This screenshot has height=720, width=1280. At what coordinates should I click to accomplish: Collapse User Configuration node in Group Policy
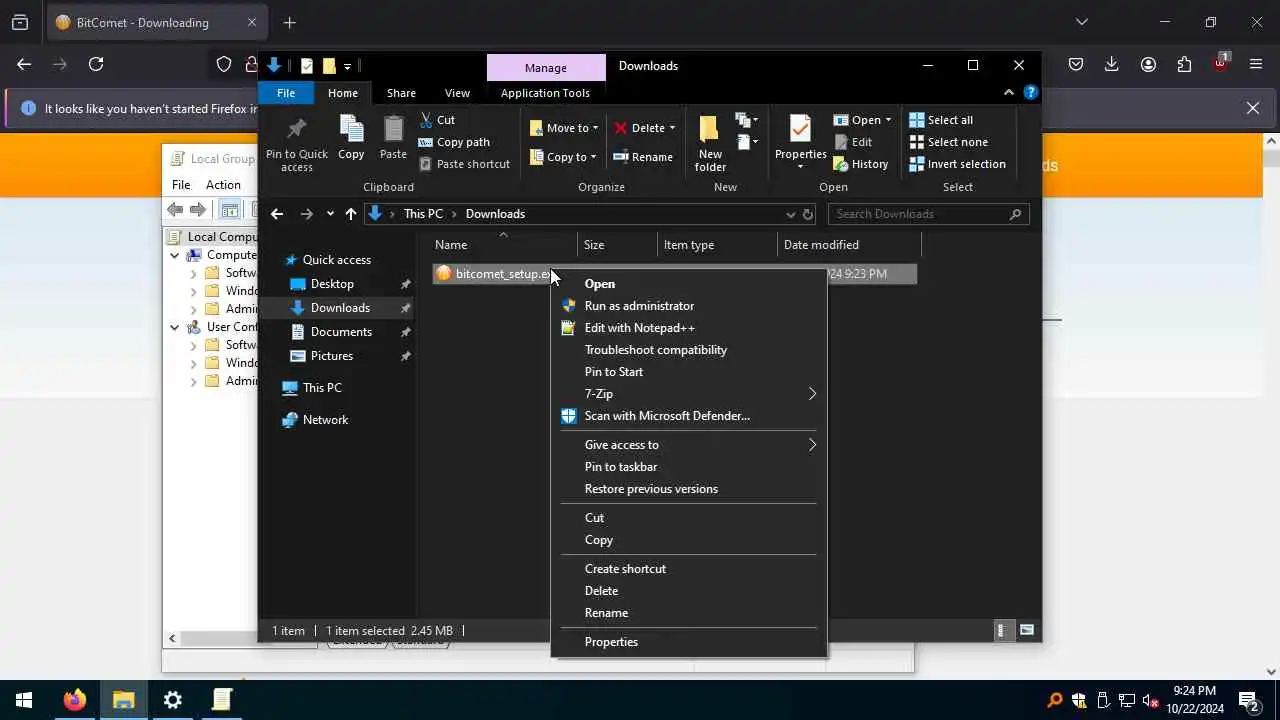[175, 327]
